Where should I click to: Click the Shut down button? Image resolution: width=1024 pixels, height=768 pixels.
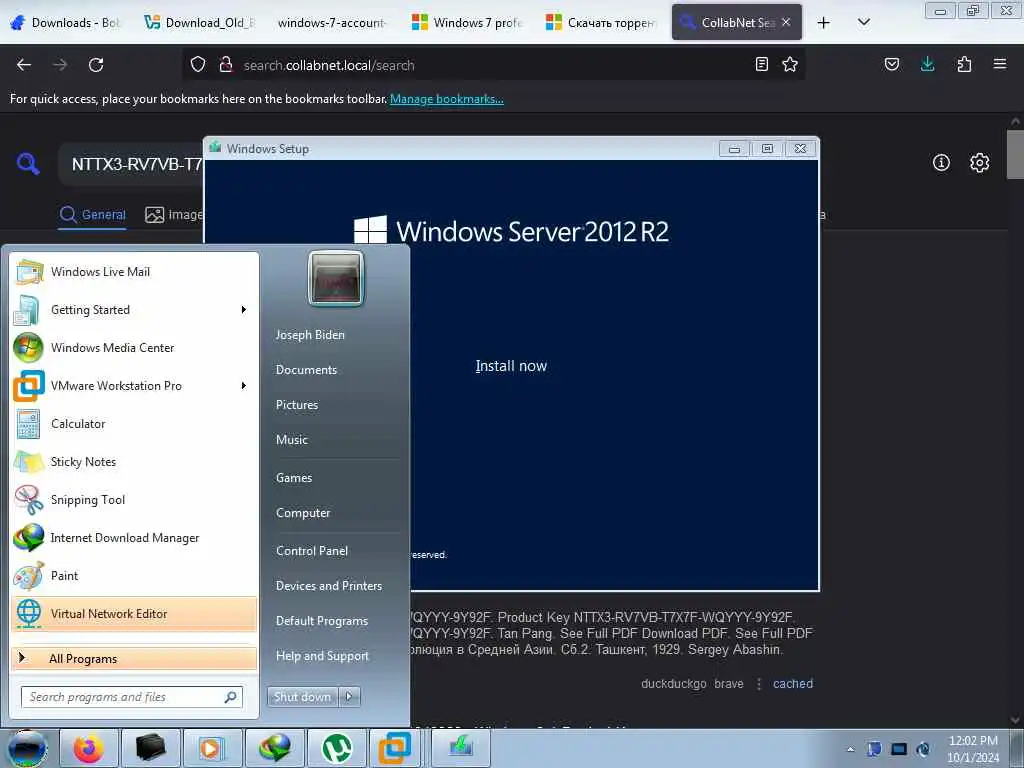click(x=303, y=696)
